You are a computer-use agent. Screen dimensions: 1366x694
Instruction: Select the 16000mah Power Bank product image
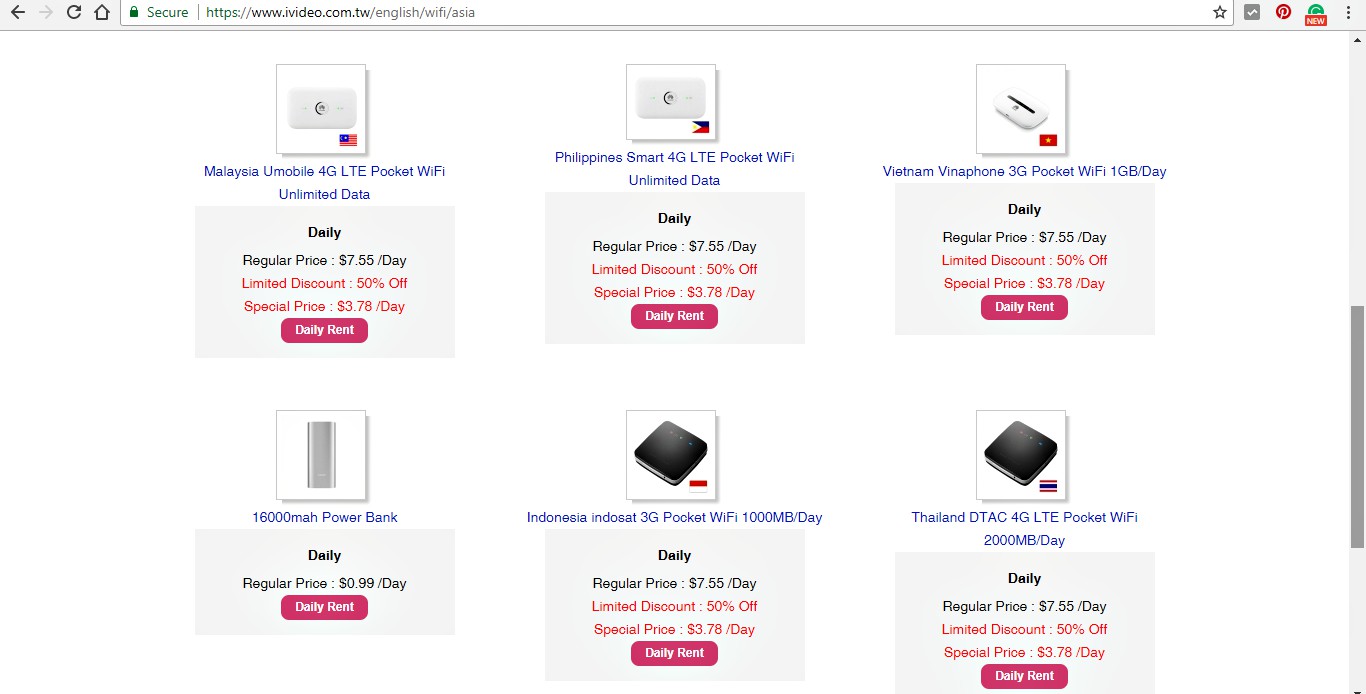coord(321,454)
